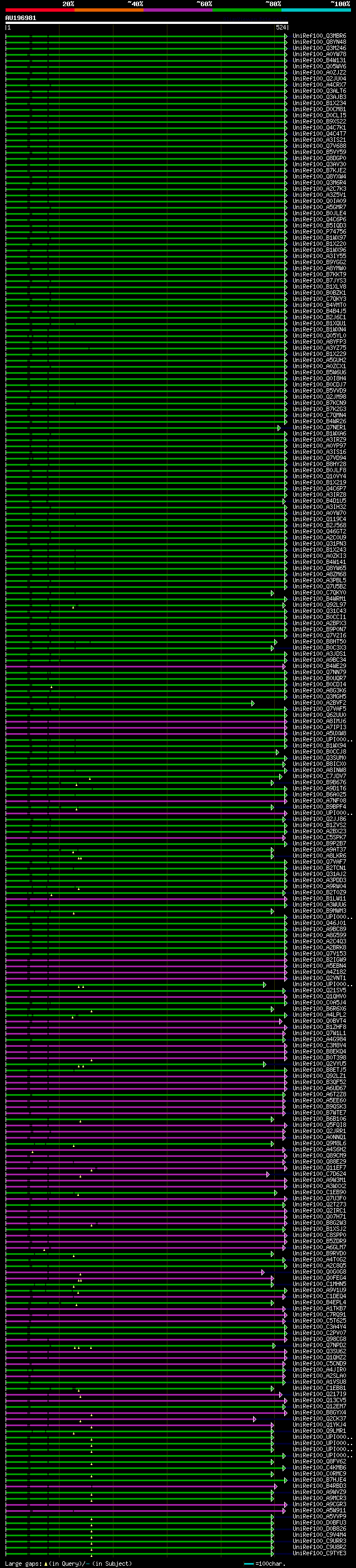The image size is (356, 1568).
Task: Click the cyan 100char scale line
Action: click(248, 1564)
